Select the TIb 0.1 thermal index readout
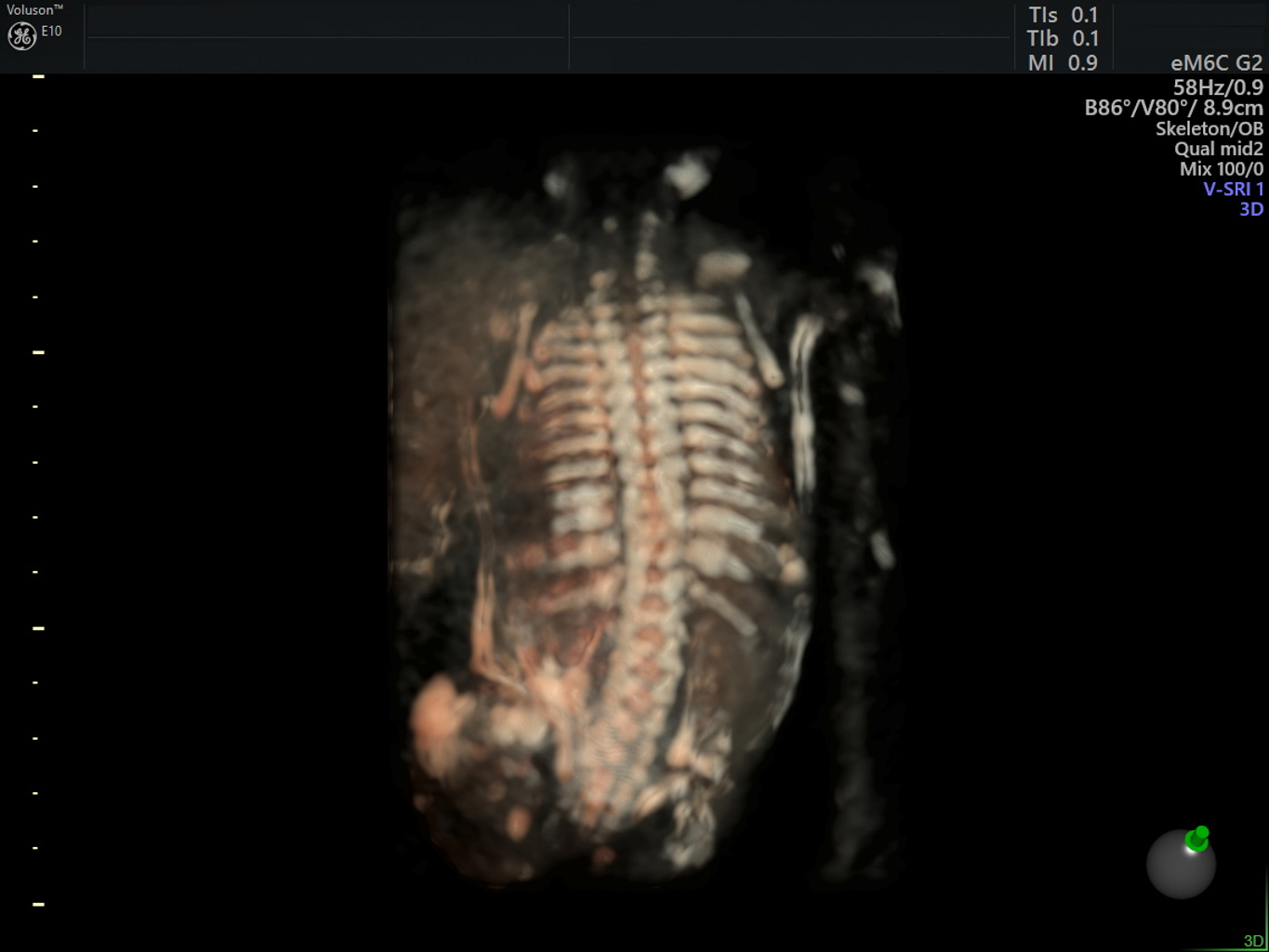Screen dimensions: 1269x952 click(1063, 38)
